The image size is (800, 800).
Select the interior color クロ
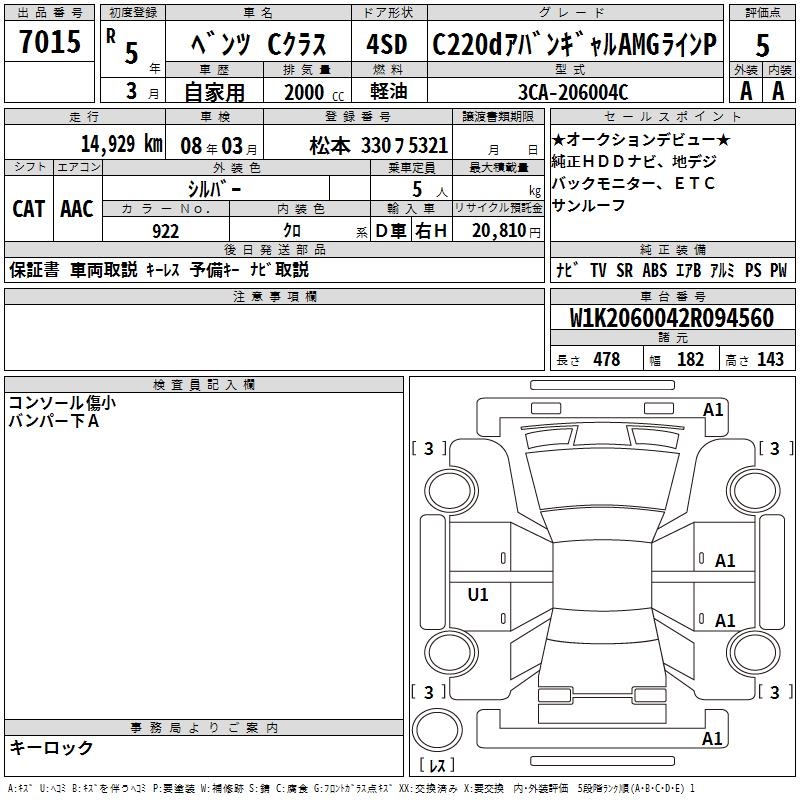point(292,231)
